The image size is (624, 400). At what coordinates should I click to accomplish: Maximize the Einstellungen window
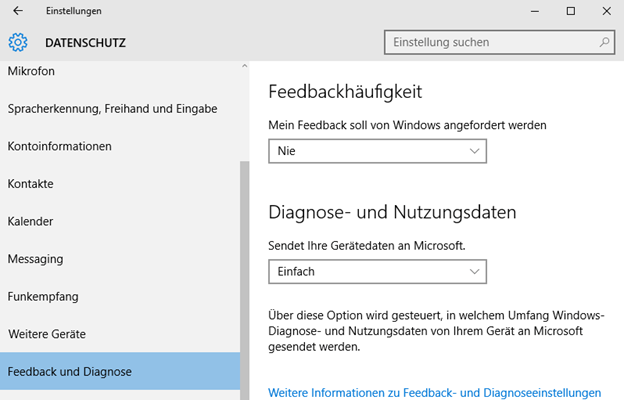pyautogui.click(x=571, y=11)
